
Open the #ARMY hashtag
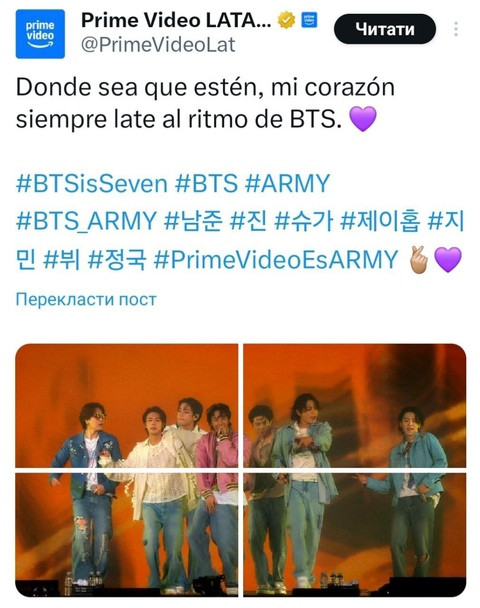(287, 183)
